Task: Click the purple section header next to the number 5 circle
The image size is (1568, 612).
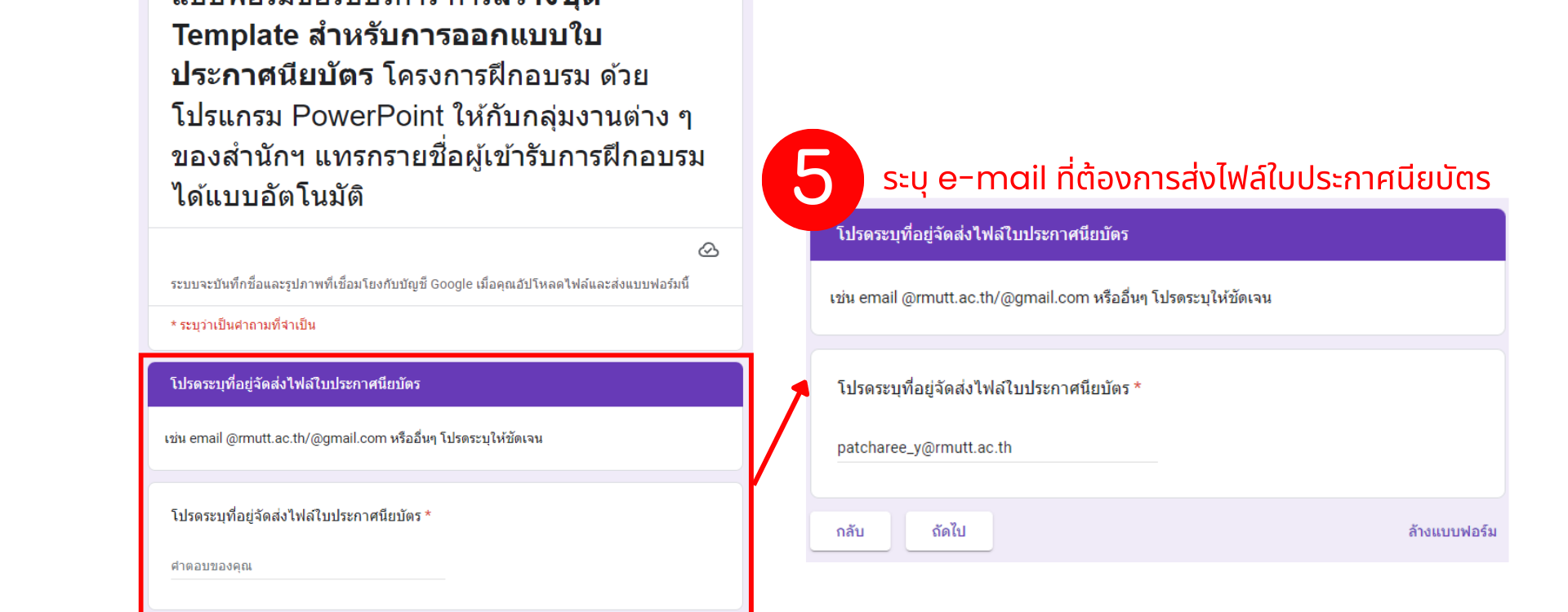Action: 1158,235
